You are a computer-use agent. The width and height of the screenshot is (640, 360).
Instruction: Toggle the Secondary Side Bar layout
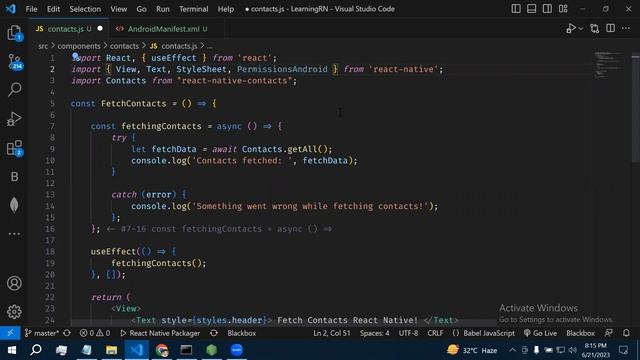547,9
